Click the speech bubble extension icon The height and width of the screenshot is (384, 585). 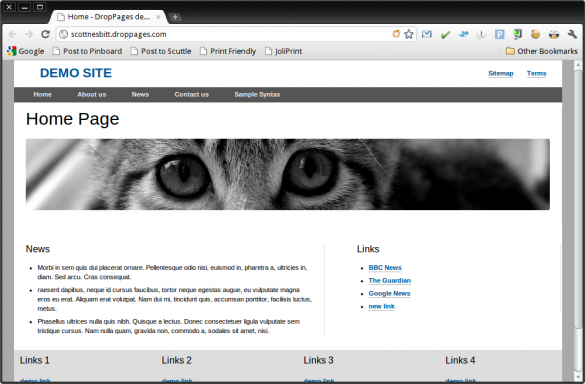[x=481, y=35]
